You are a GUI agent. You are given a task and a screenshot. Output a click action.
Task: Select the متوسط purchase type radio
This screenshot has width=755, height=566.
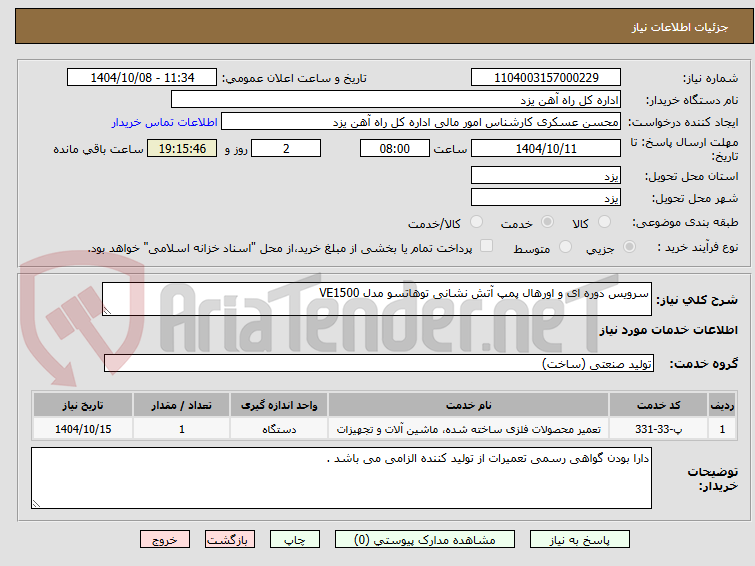[565, 247]
